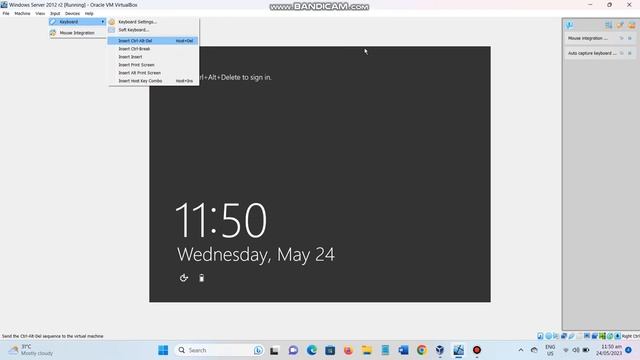Click the keyboard capture status icon near Right Ctrl
This screenshot has width=640, height=360.
click(x=618, y=336)
